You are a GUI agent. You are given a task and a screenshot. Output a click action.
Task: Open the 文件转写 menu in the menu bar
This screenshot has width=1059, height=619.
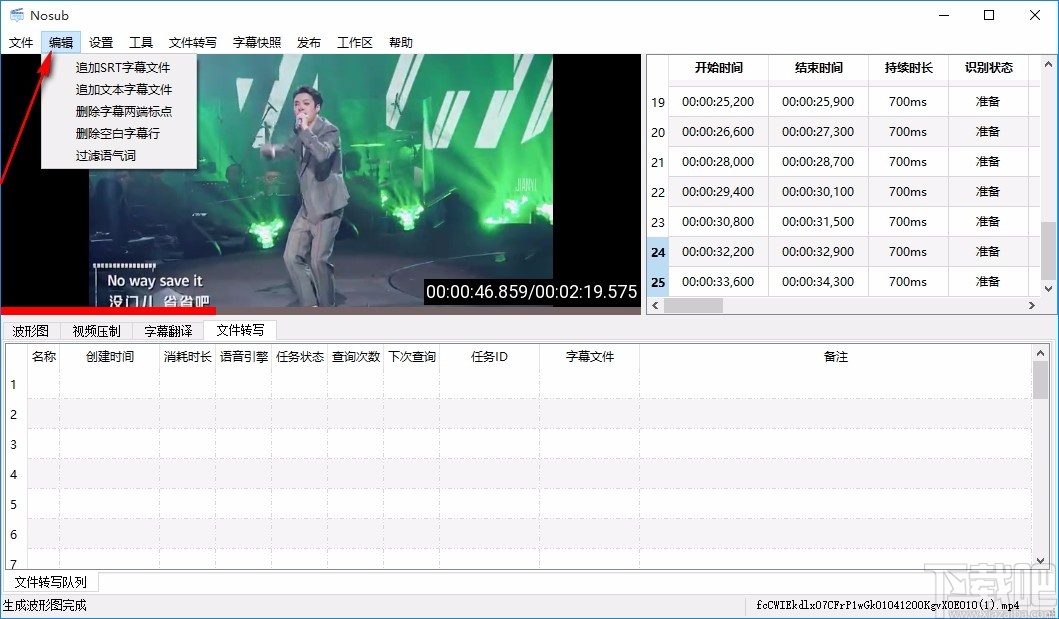[x=192, y=43]
